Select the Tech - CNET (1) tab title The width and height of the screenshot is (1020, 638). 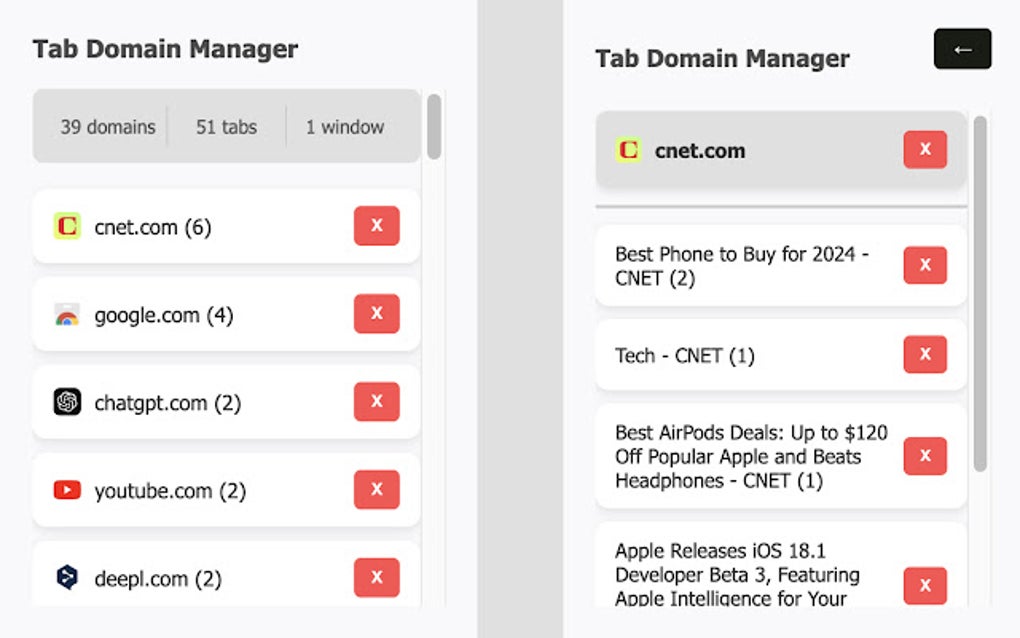683,354
